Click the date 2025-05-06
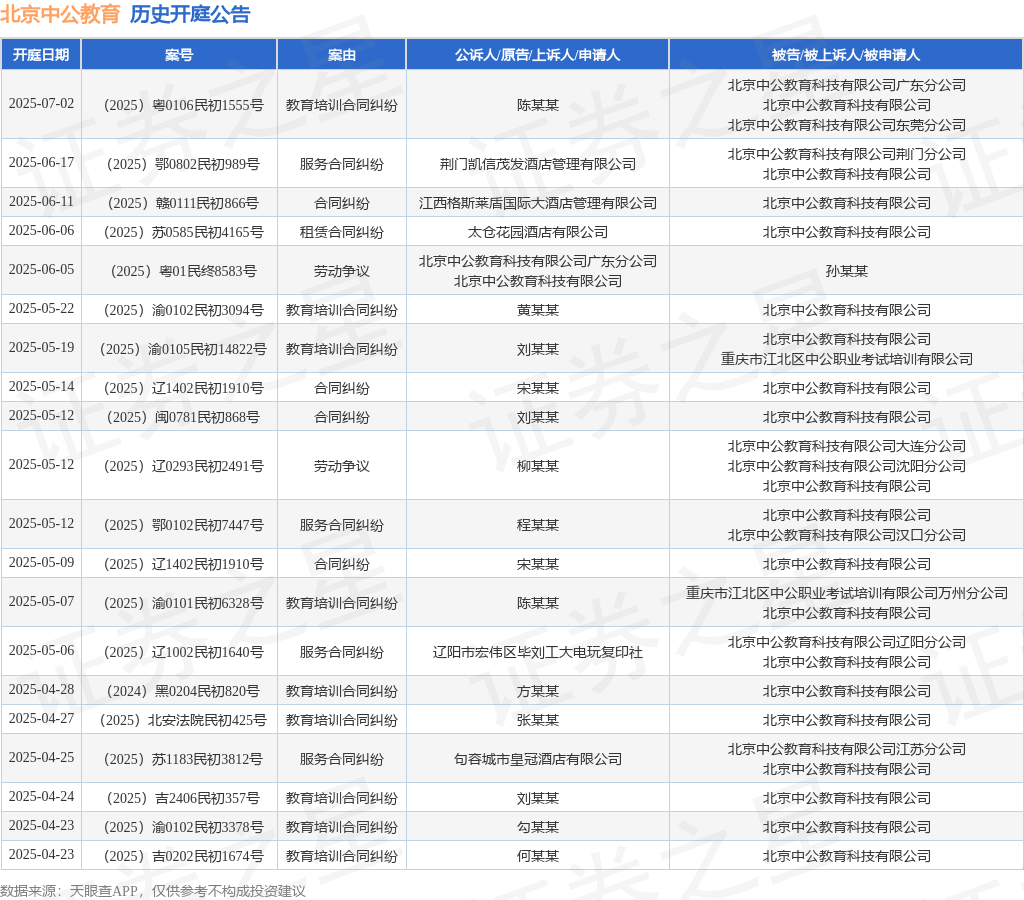 pos(41,651)
